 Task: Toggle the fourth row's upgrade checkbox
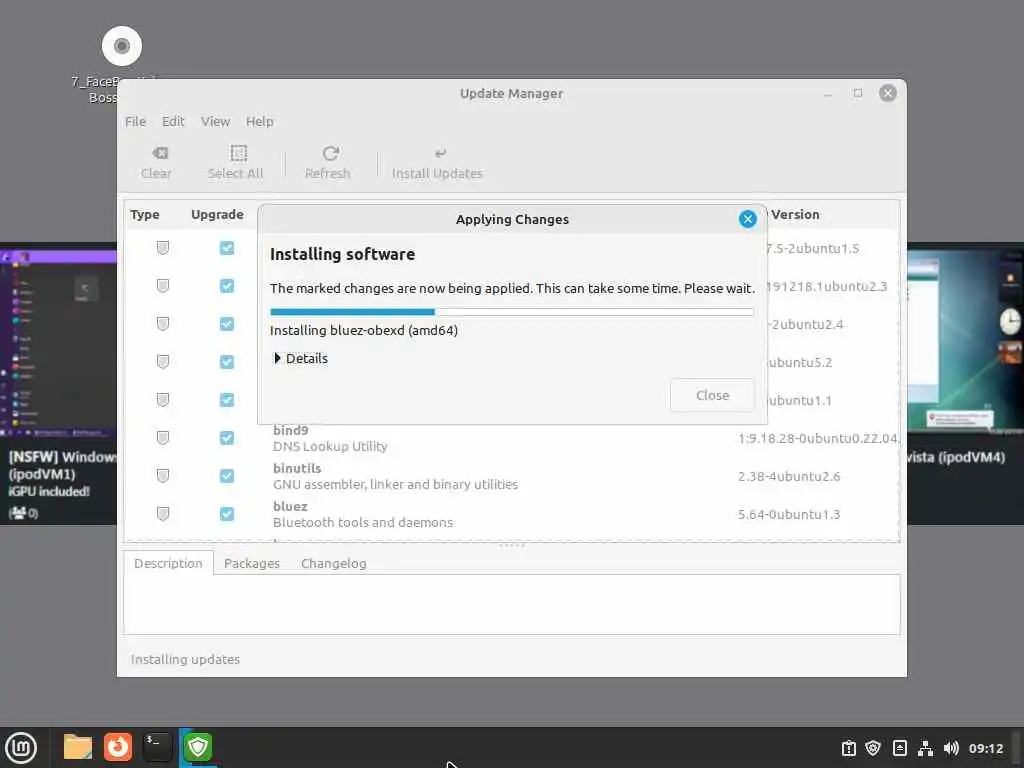pos(227,361)
